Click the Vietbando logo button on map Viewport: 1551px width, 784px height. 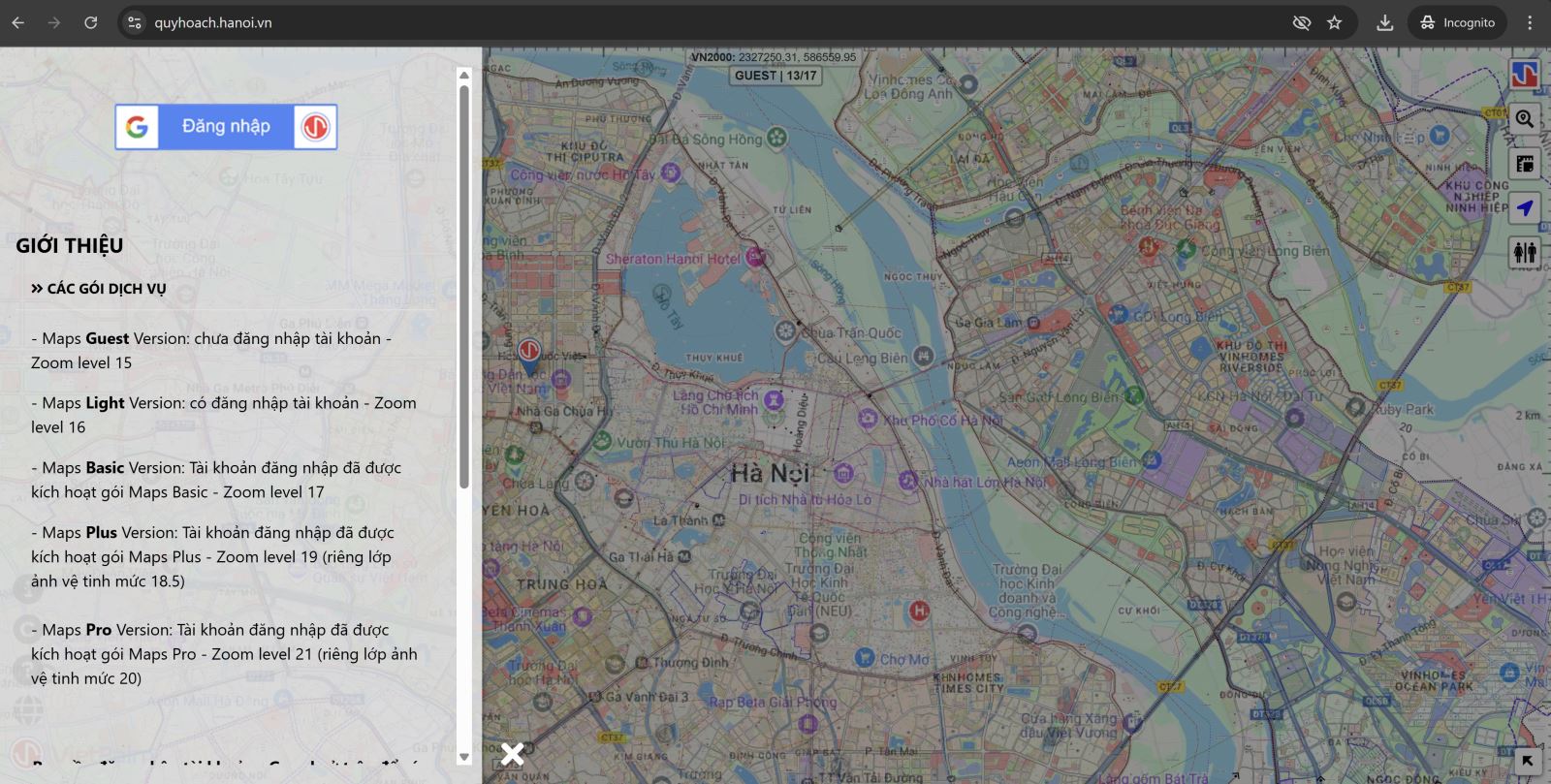coord(1525,75)
